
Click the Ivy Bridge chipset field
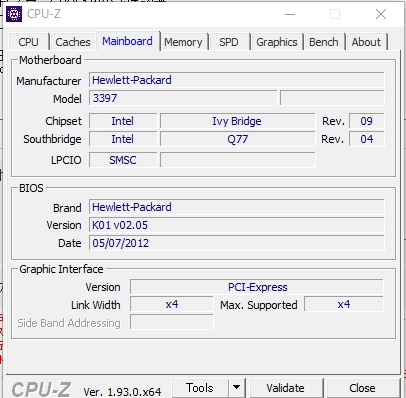(237, 121)
